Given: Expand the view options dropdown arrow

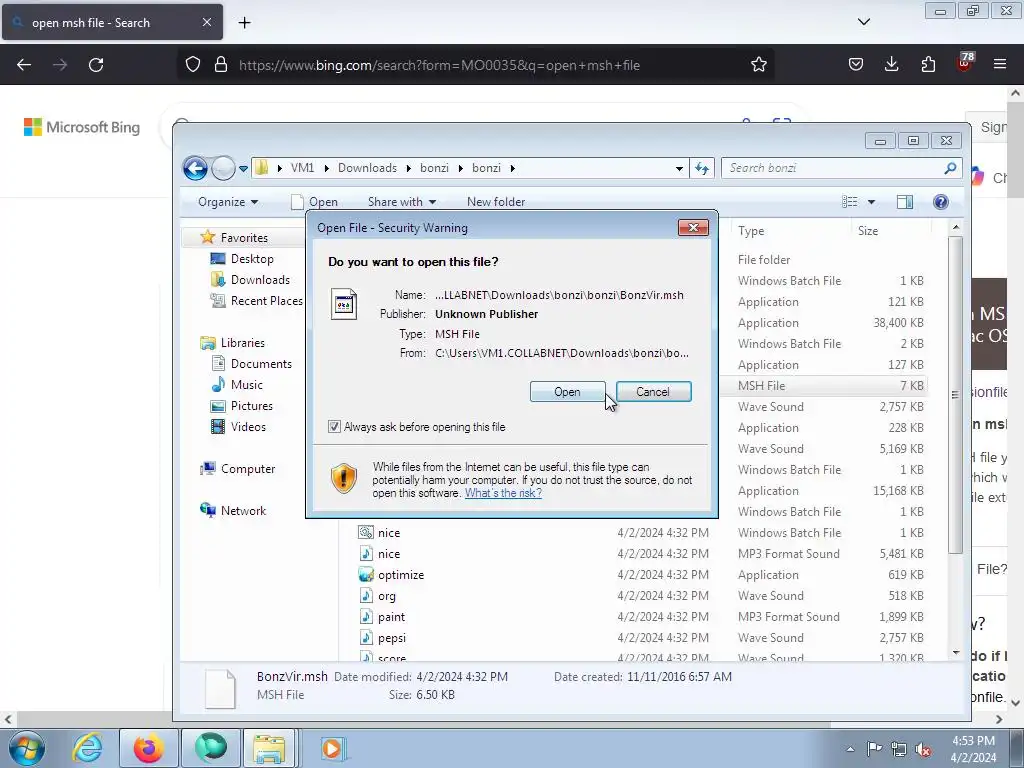Looking at the screenshot, I should tap(871, 202).
